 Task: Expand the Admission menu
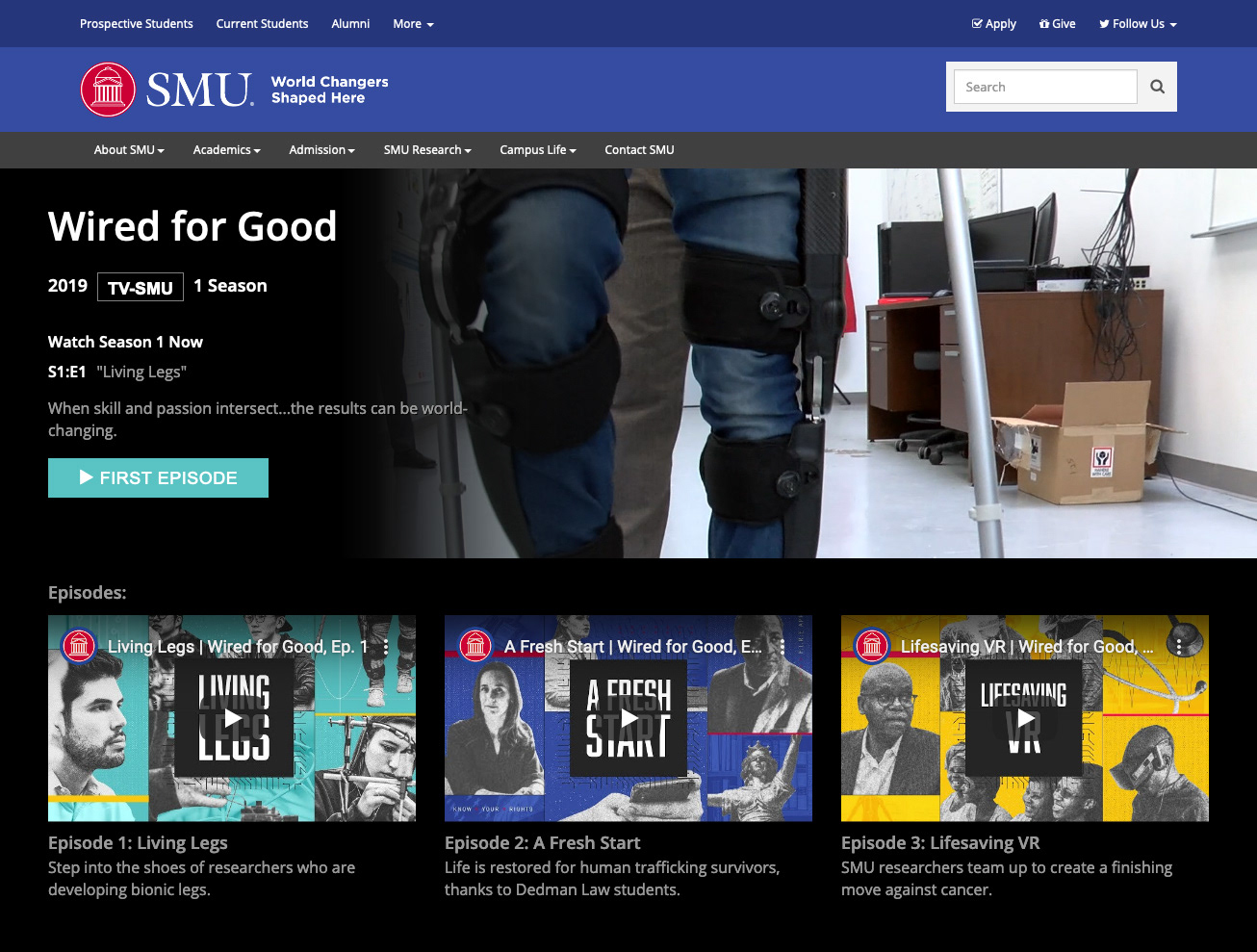[322, 150]
